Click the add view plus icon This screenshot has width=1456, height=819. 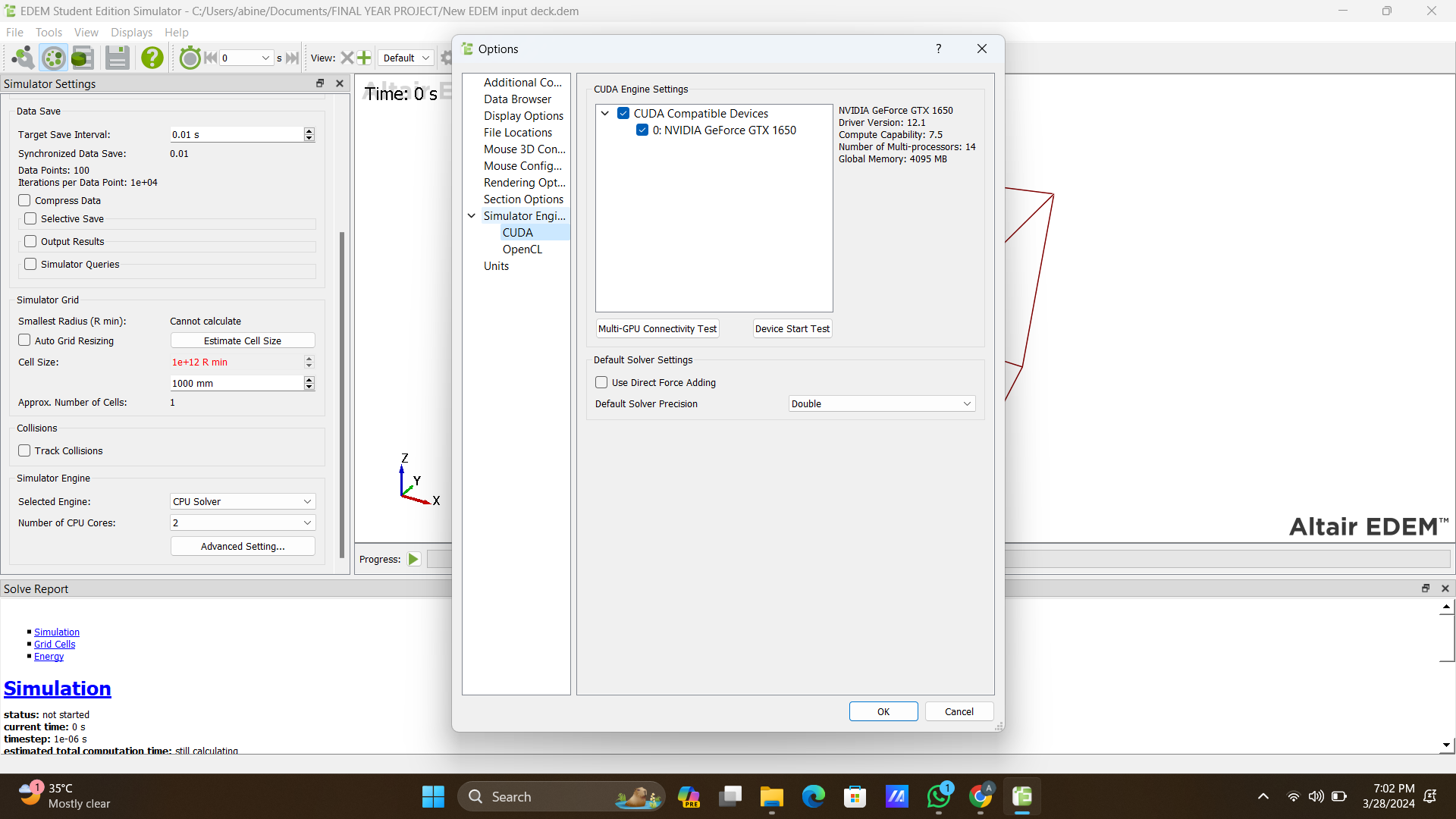pos(364,58)
